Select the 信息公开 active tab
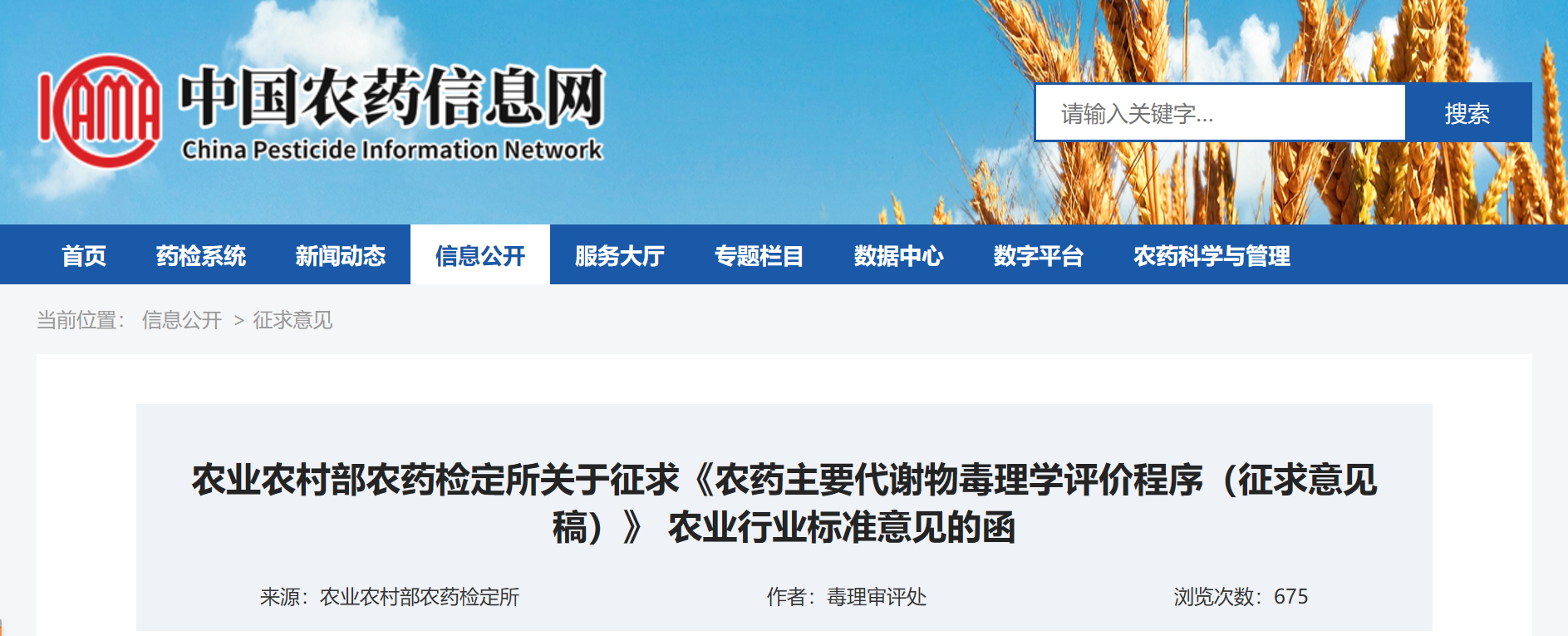 click(480, 255)
